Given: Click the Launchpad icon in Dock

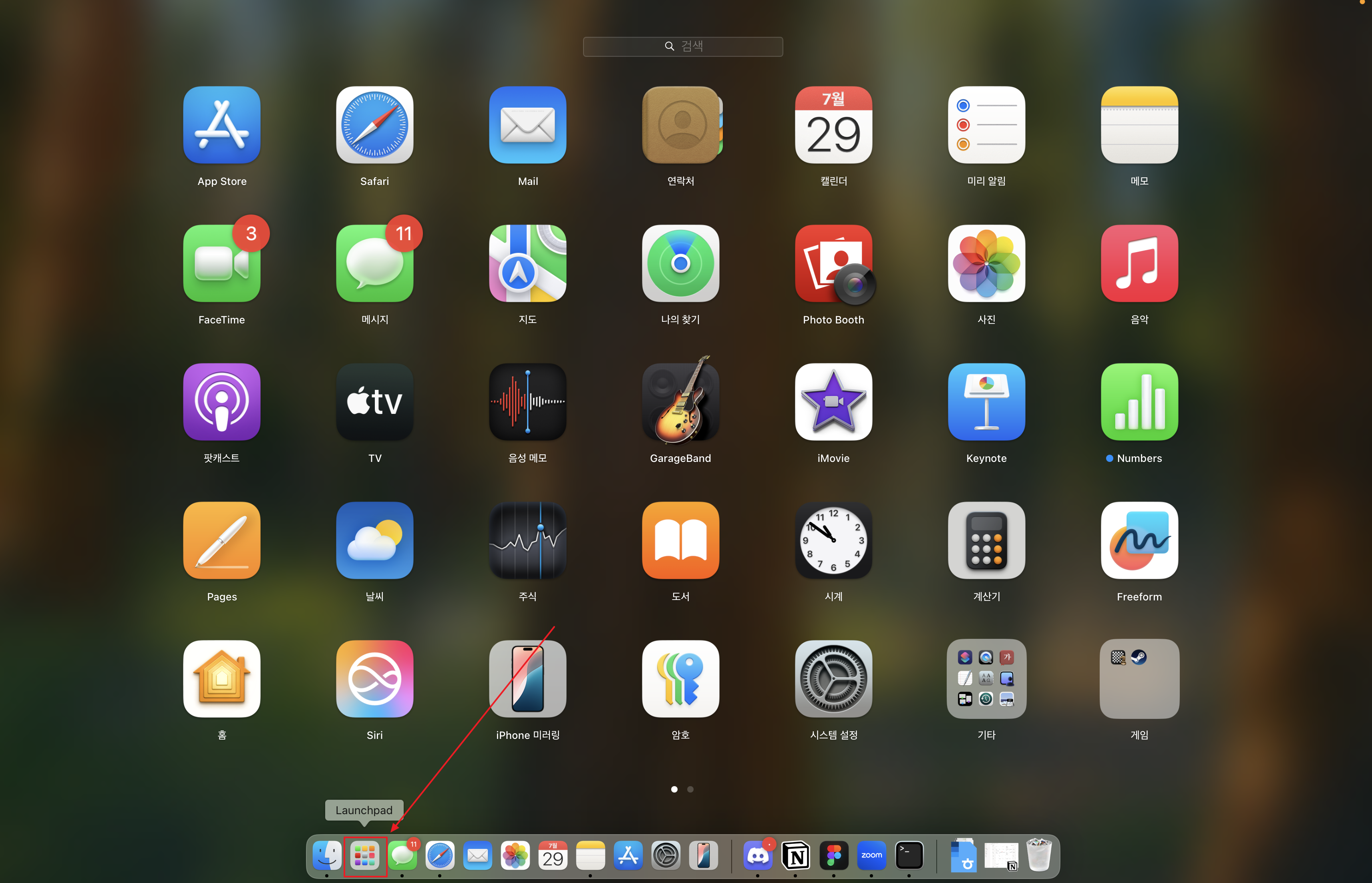Looking at the screenshot, I should (x=365, y=855).
